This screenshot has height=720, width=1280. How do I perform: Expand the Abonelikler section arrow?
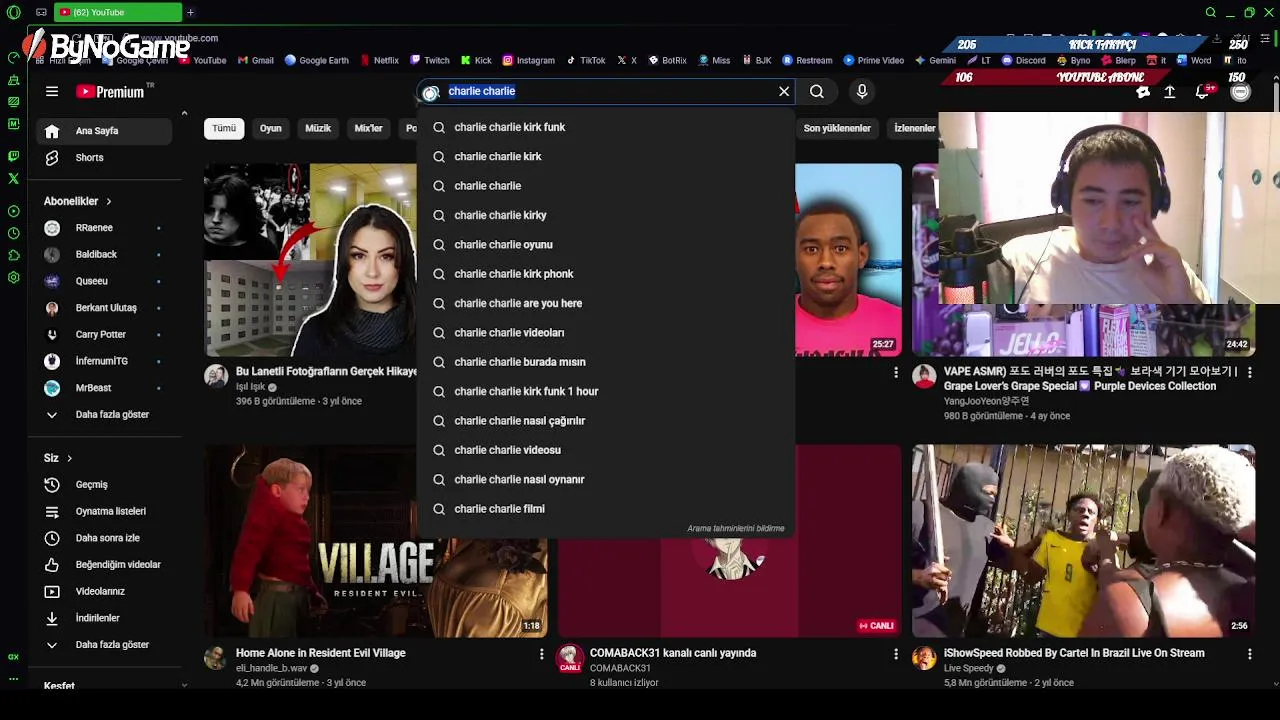pyautogui.click(x=108, y=202)
